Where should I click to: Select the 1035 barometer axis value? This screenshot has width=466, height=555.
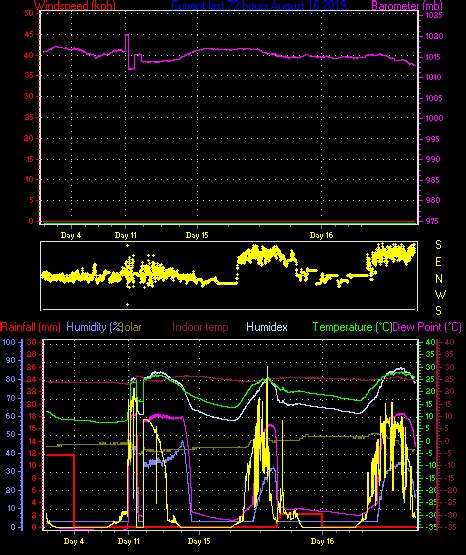click(433, 16)
